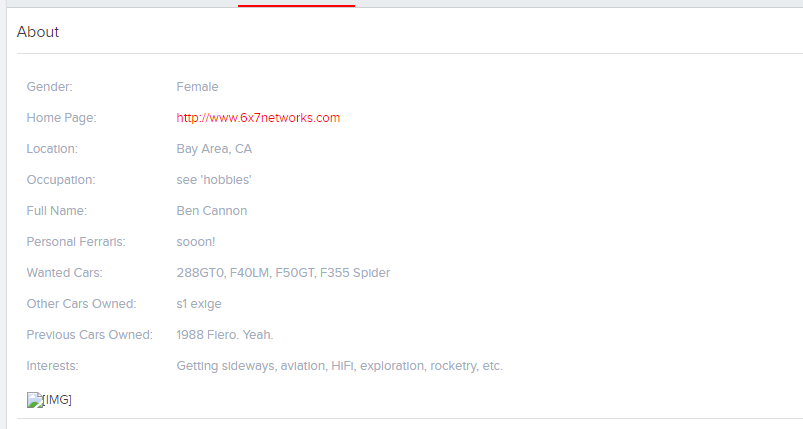Image resolution: width=803 pixels, height=429 pixels.
Task: Select the '288GT0, F40LM, F50GT, F355 Spider' text
Action: pos(283,273)
